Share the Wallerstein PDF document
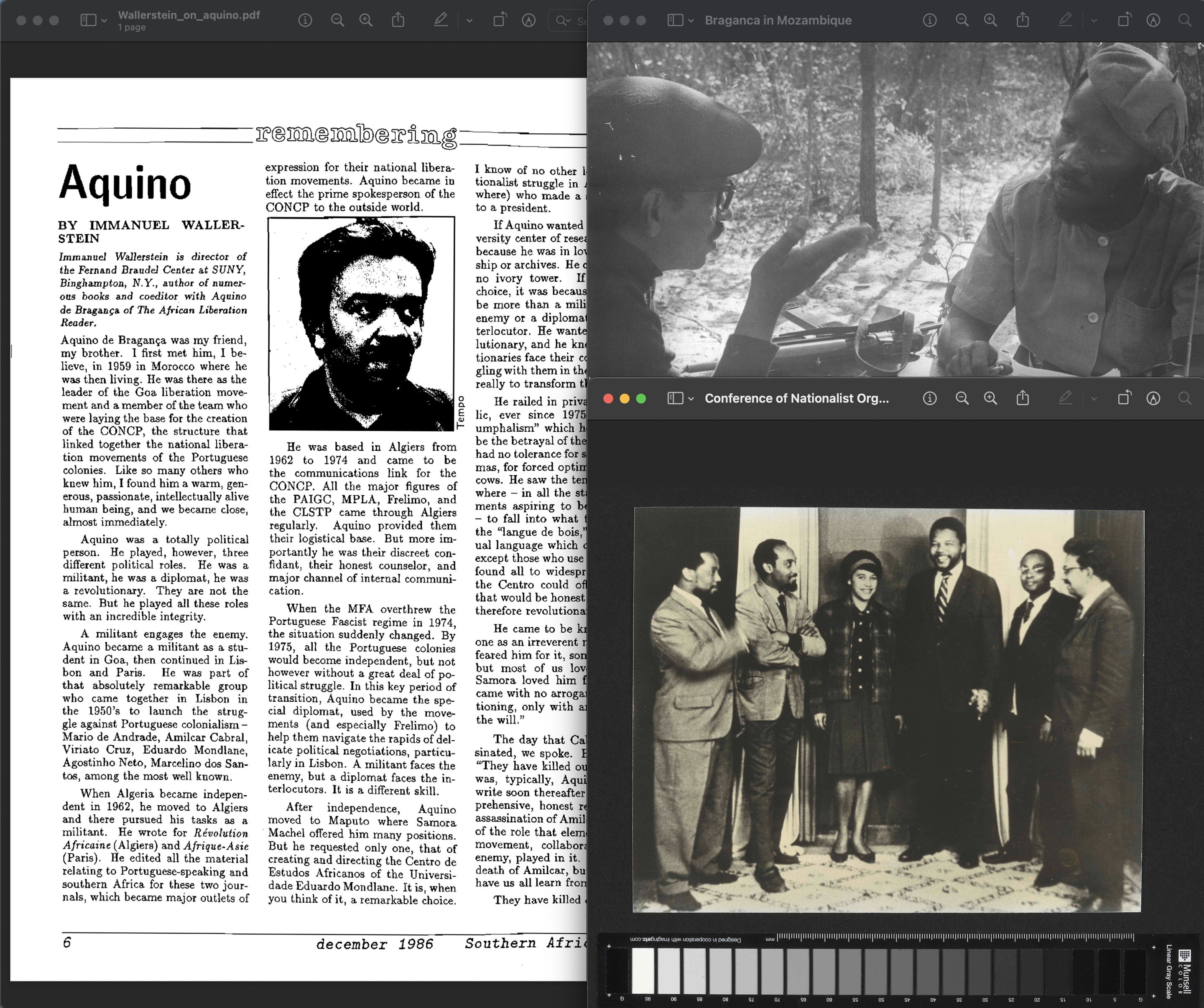 click(398, 20)
